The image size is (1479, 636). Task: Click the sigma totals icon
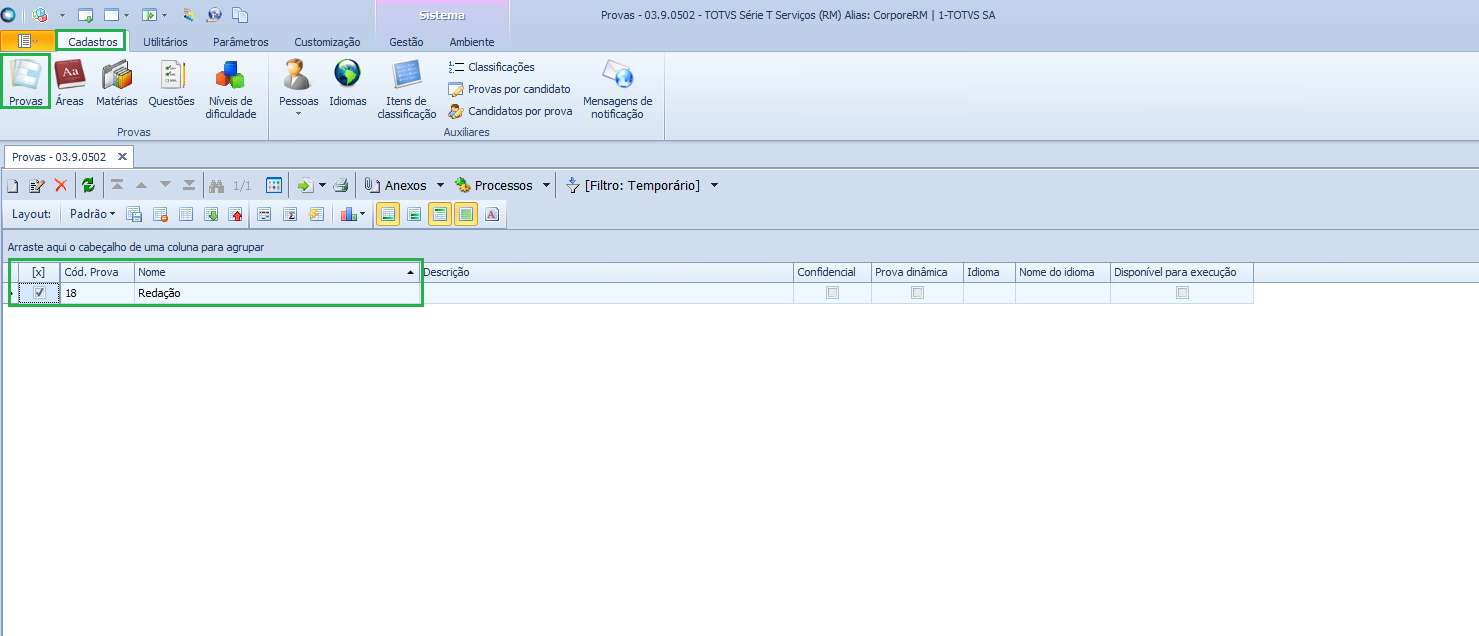[x=290, y=214]
